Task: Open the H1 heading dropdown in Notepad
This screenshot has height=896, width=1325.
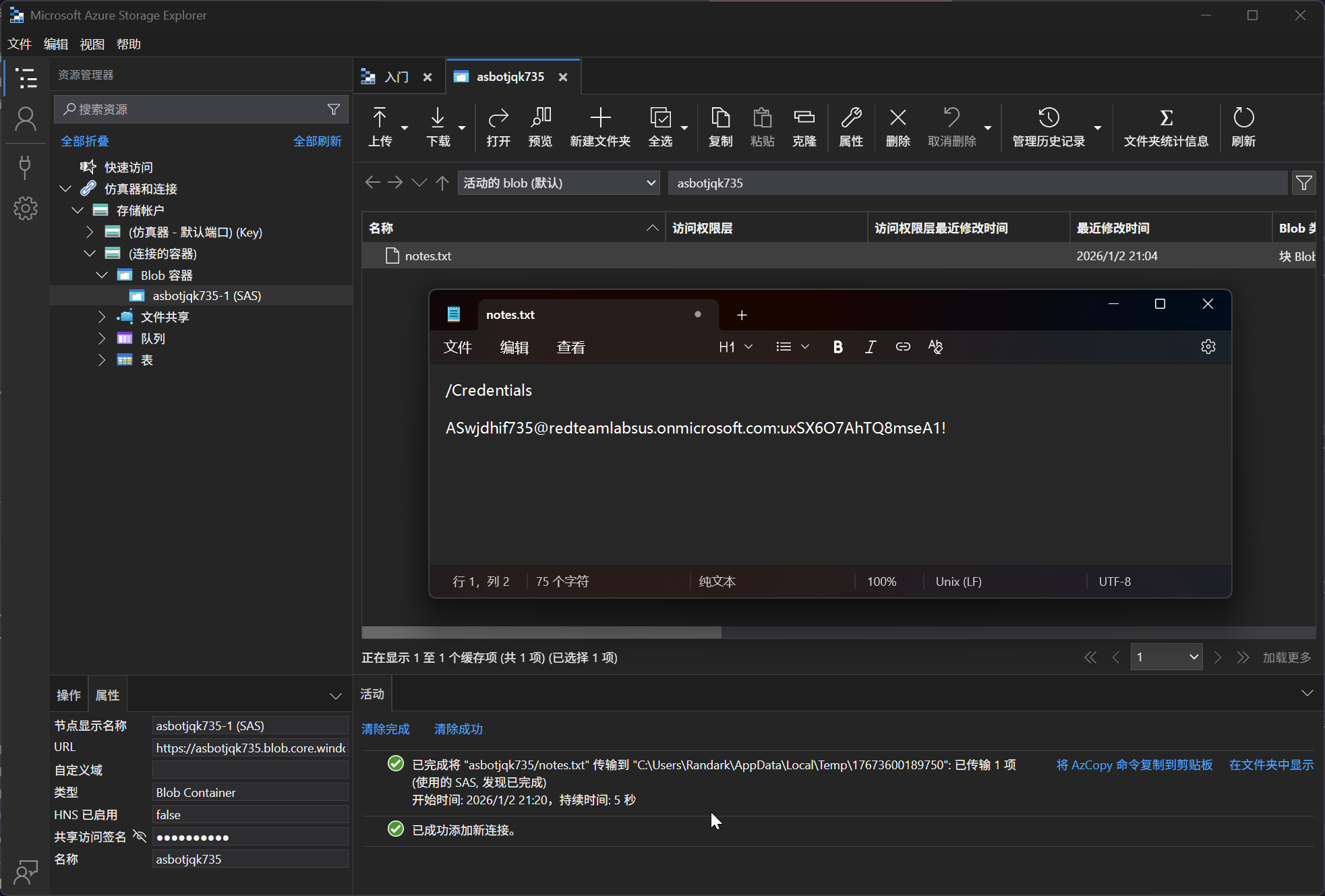Action: click(735, 347)
